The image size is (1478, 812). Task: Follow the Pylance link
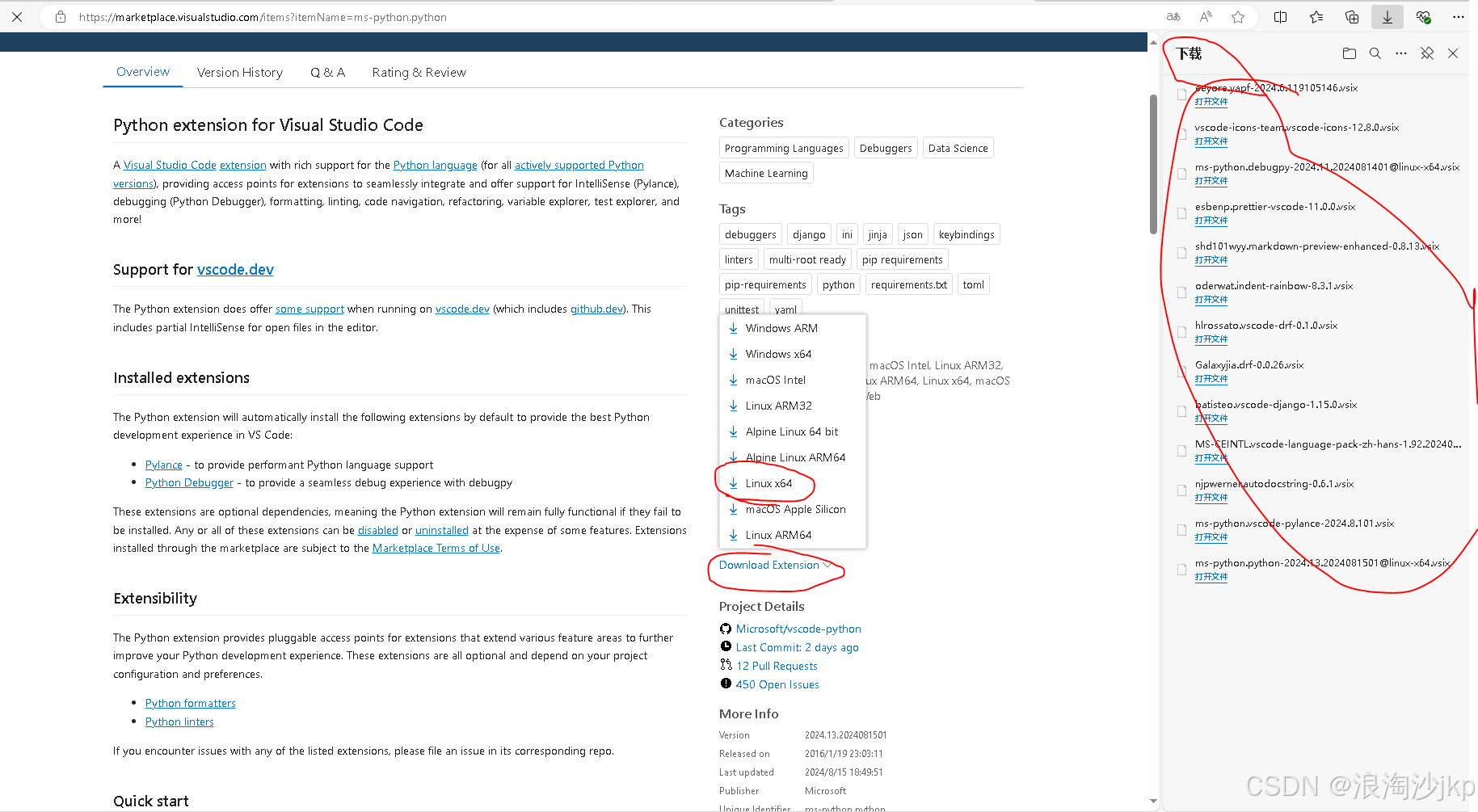click(x=164, y=465)
